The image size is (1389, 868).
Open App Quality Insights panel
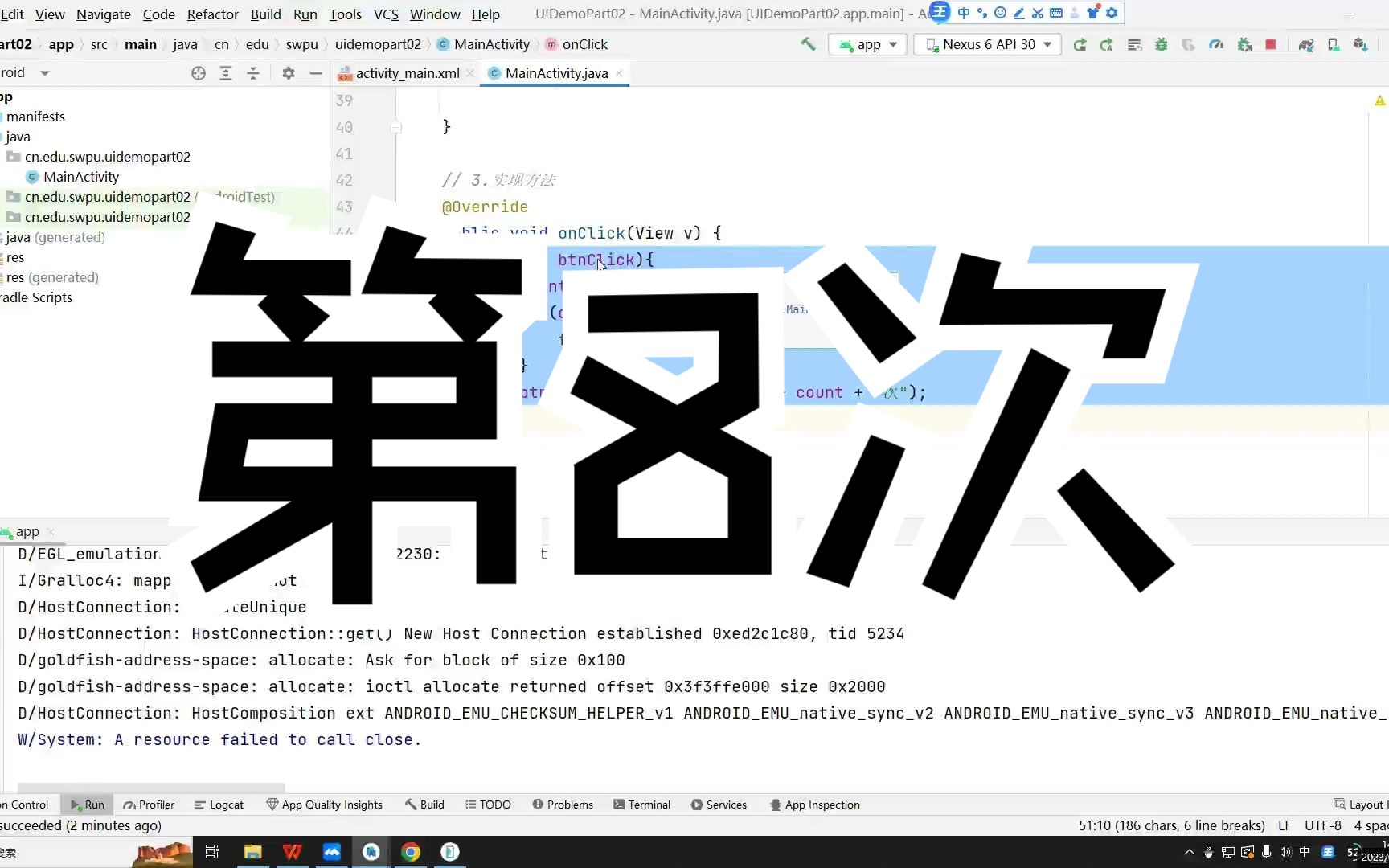click(333, 805)
